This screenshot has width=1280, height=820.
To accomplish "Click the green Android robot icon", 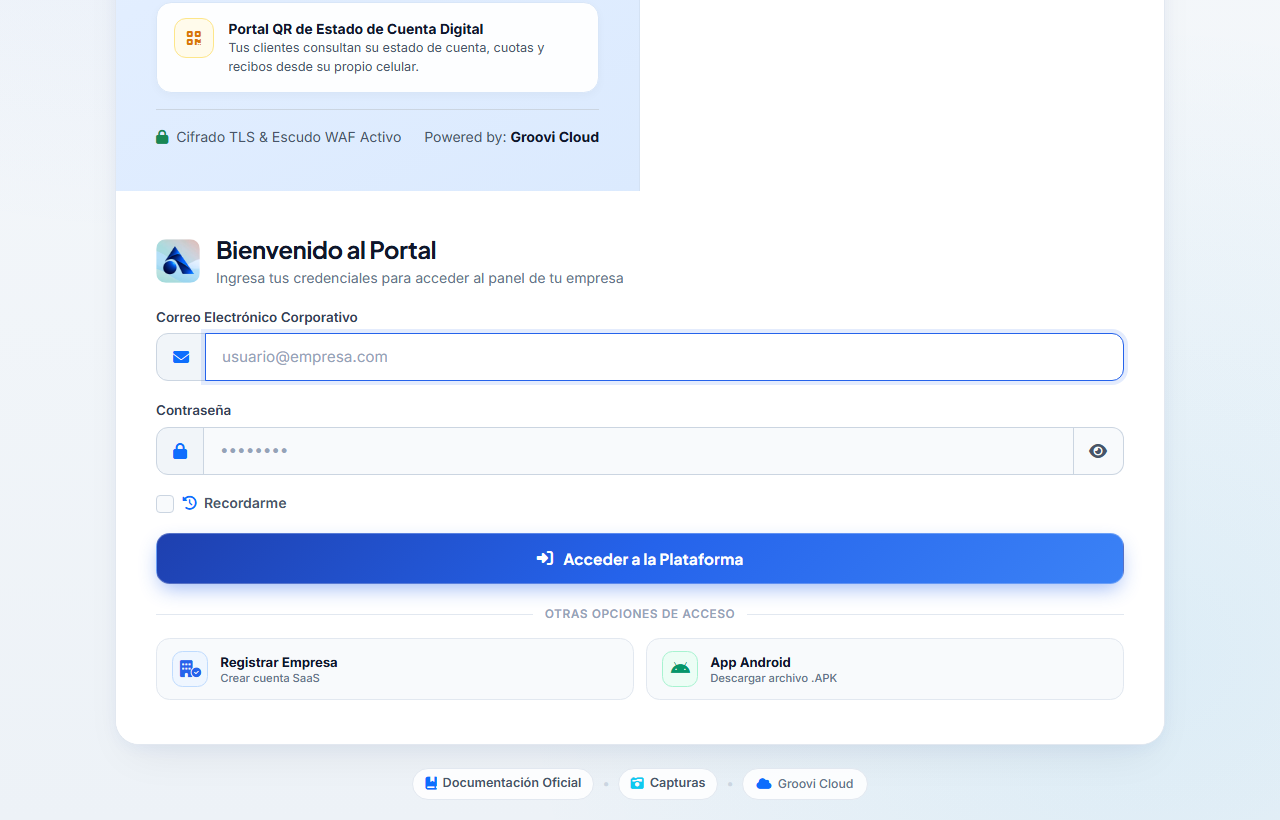I will 680,669.
